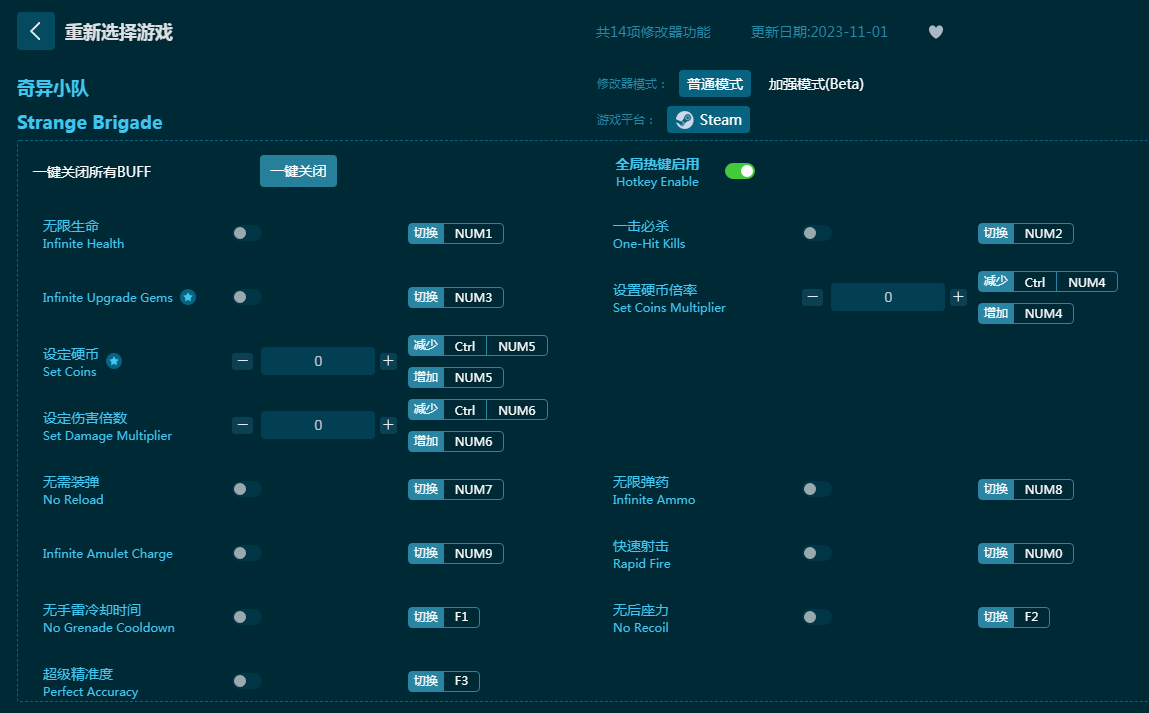Click NUM6 increase hotkey button
The width and height of the screenshot is (1149, 713).
pyautogui.click(x=456, y=441)
